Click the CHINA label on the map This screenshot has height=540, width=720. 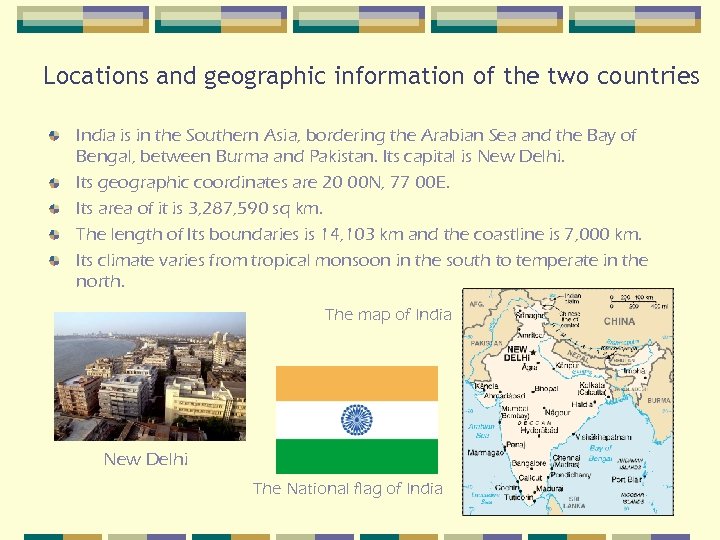coord(619,321)
